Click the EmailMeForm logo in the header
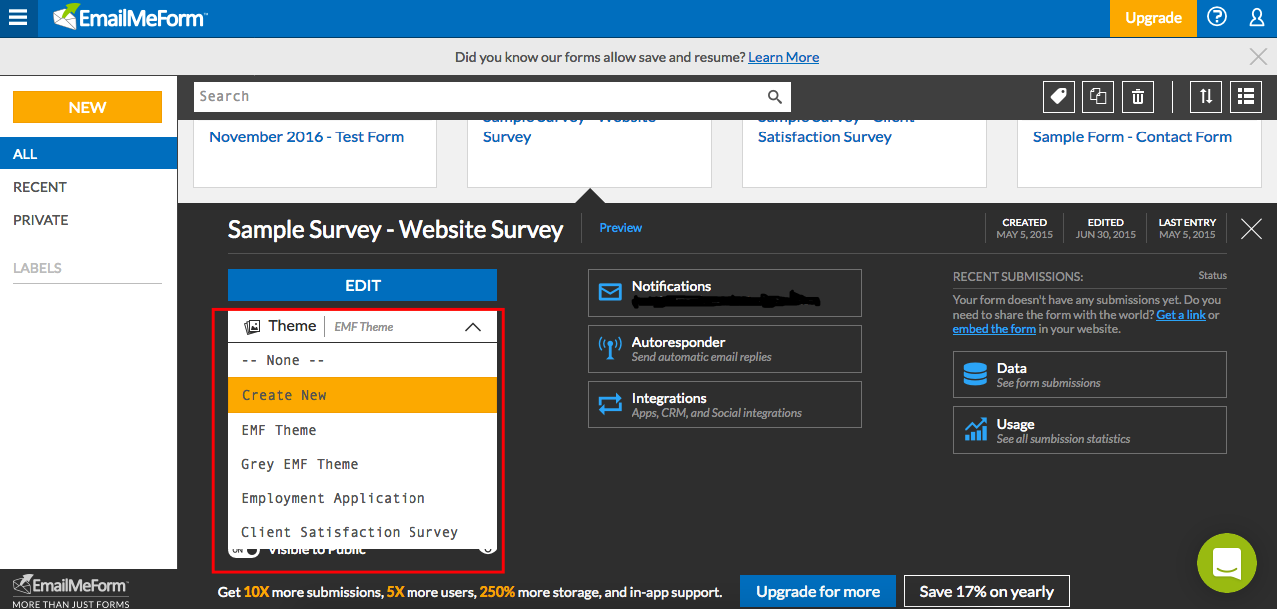The width and height of the screenshot is (1277, 609). point(130,18)
